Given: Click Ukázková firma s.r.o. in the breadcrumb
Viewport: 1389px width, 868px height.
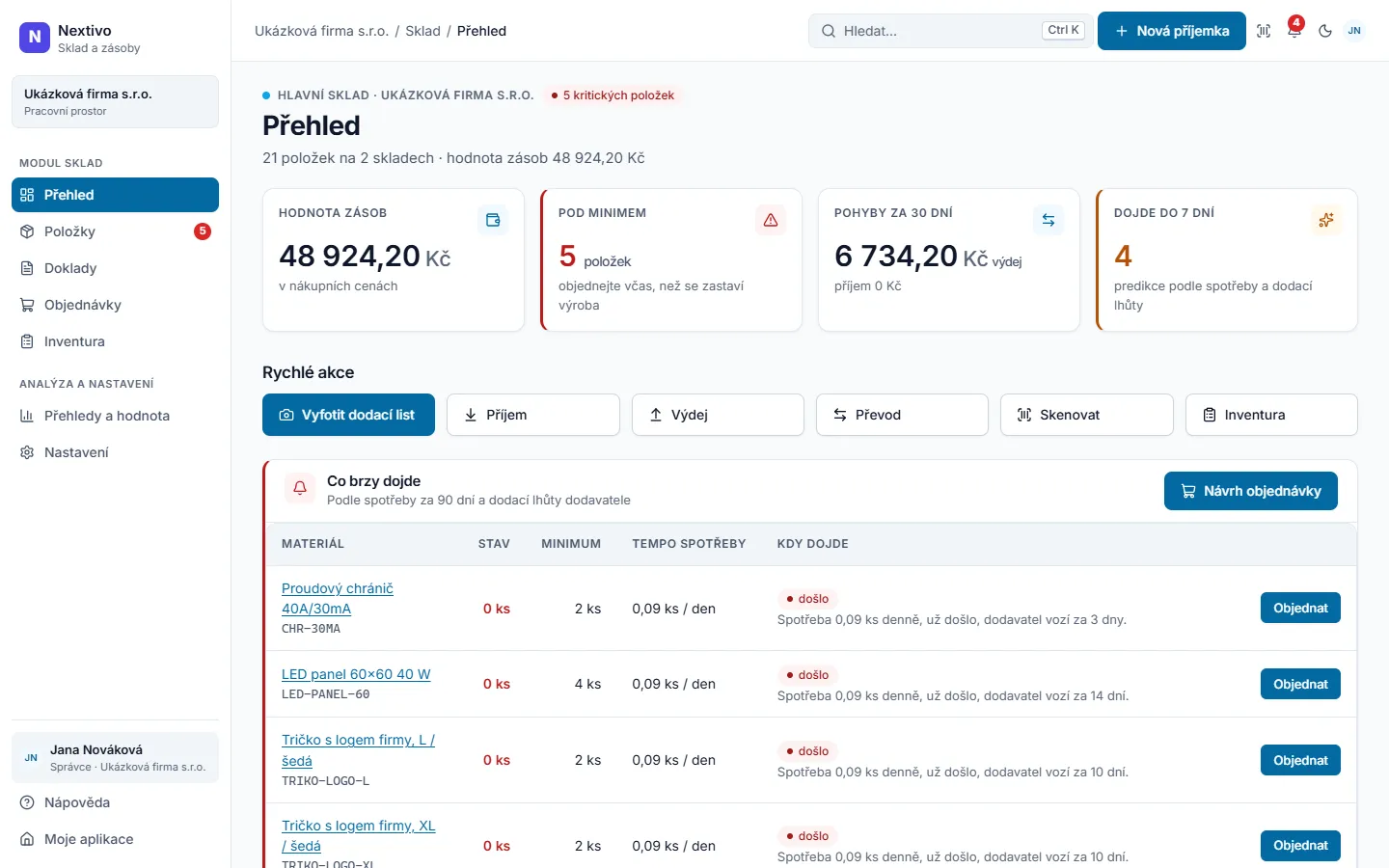Looking at the screenshot, I should tap(321, 31).
